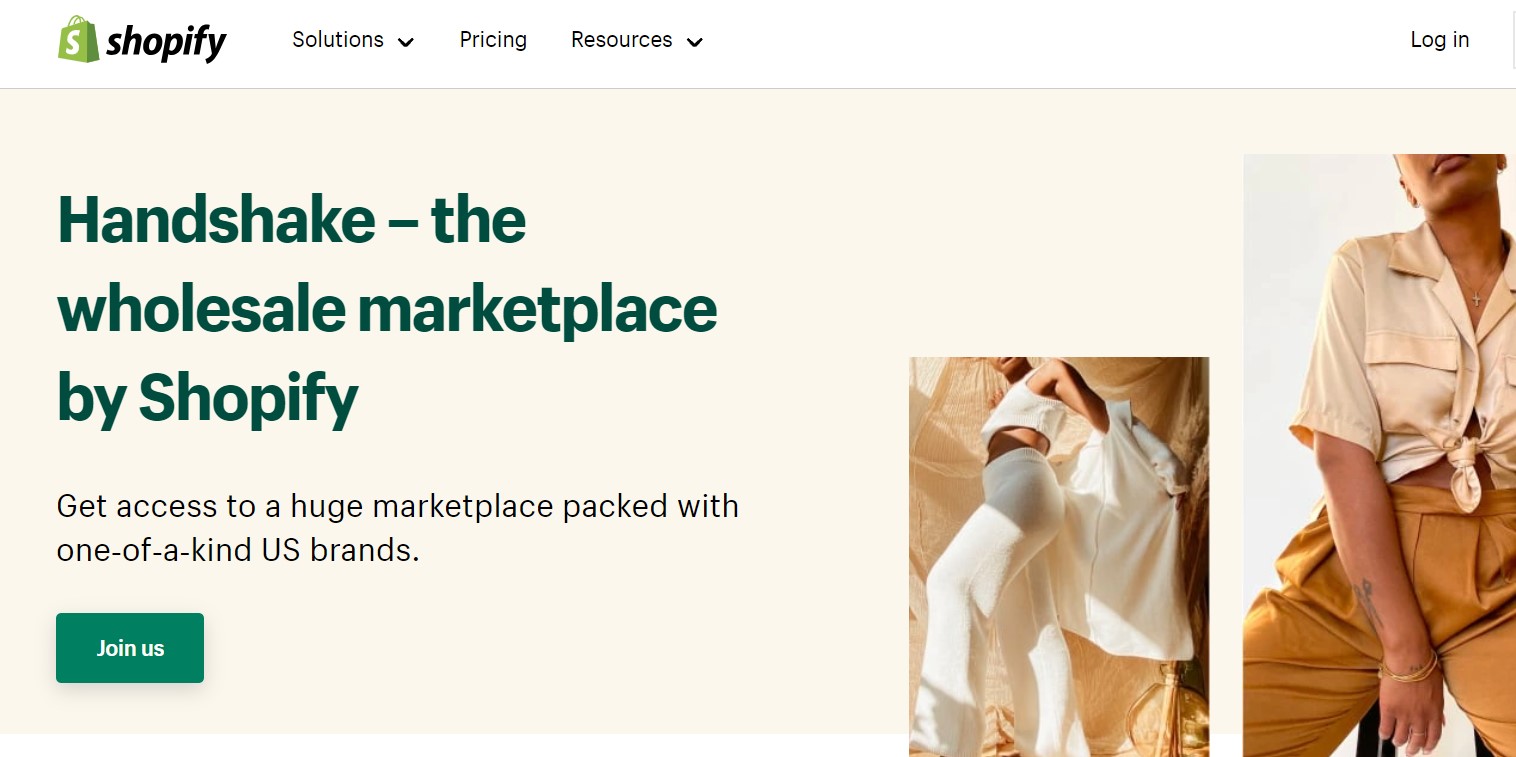Go to the Pricing page
The image size is (1516, 757).
click(x=493, y=40)
